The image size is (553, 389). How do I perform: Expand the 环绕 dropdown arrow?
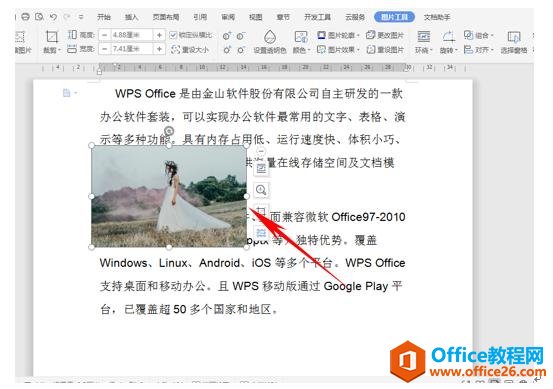(431, 50)
